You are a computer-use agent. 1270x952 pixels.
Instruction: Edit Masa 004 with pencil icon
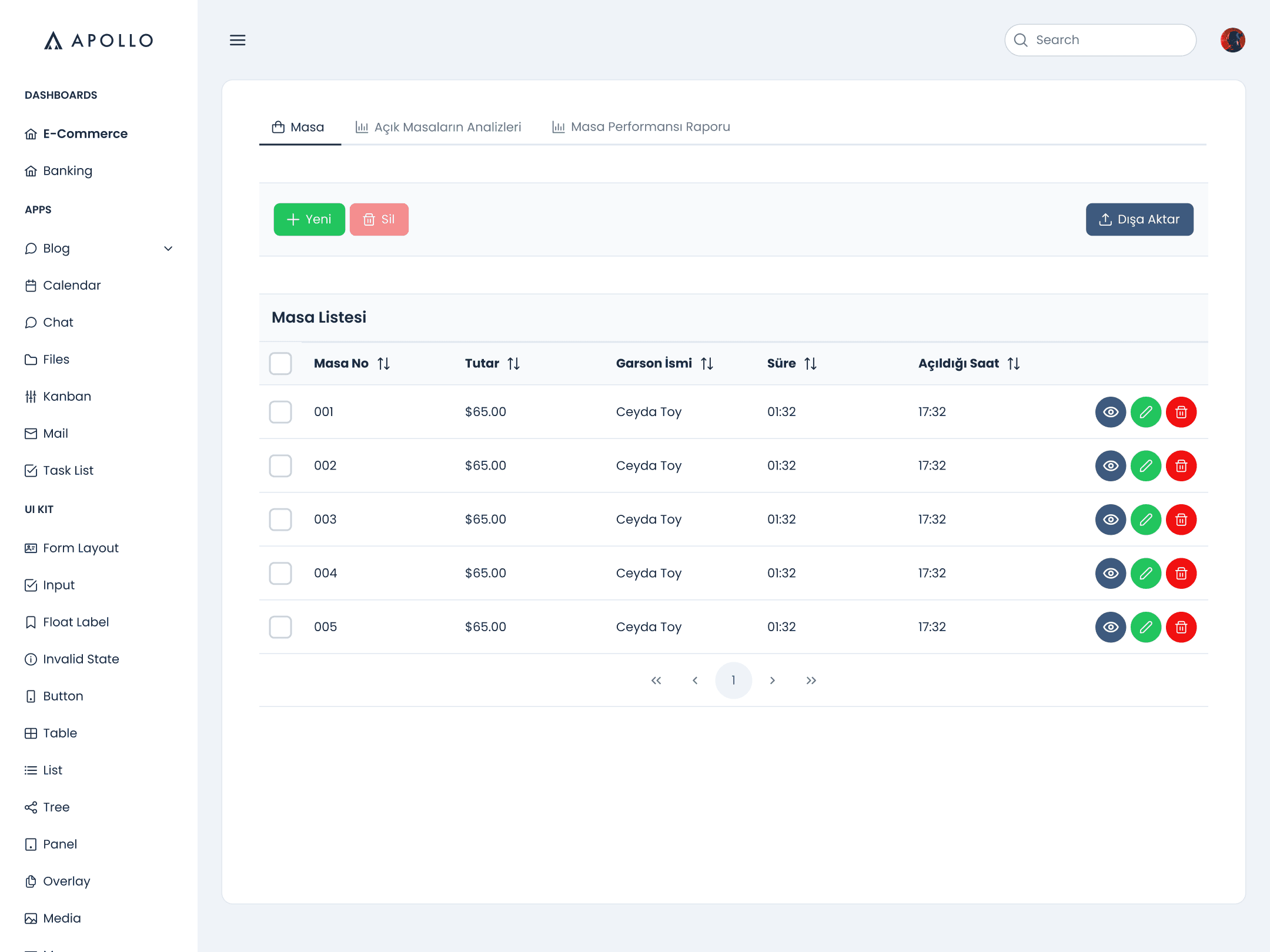point(1146,574)
